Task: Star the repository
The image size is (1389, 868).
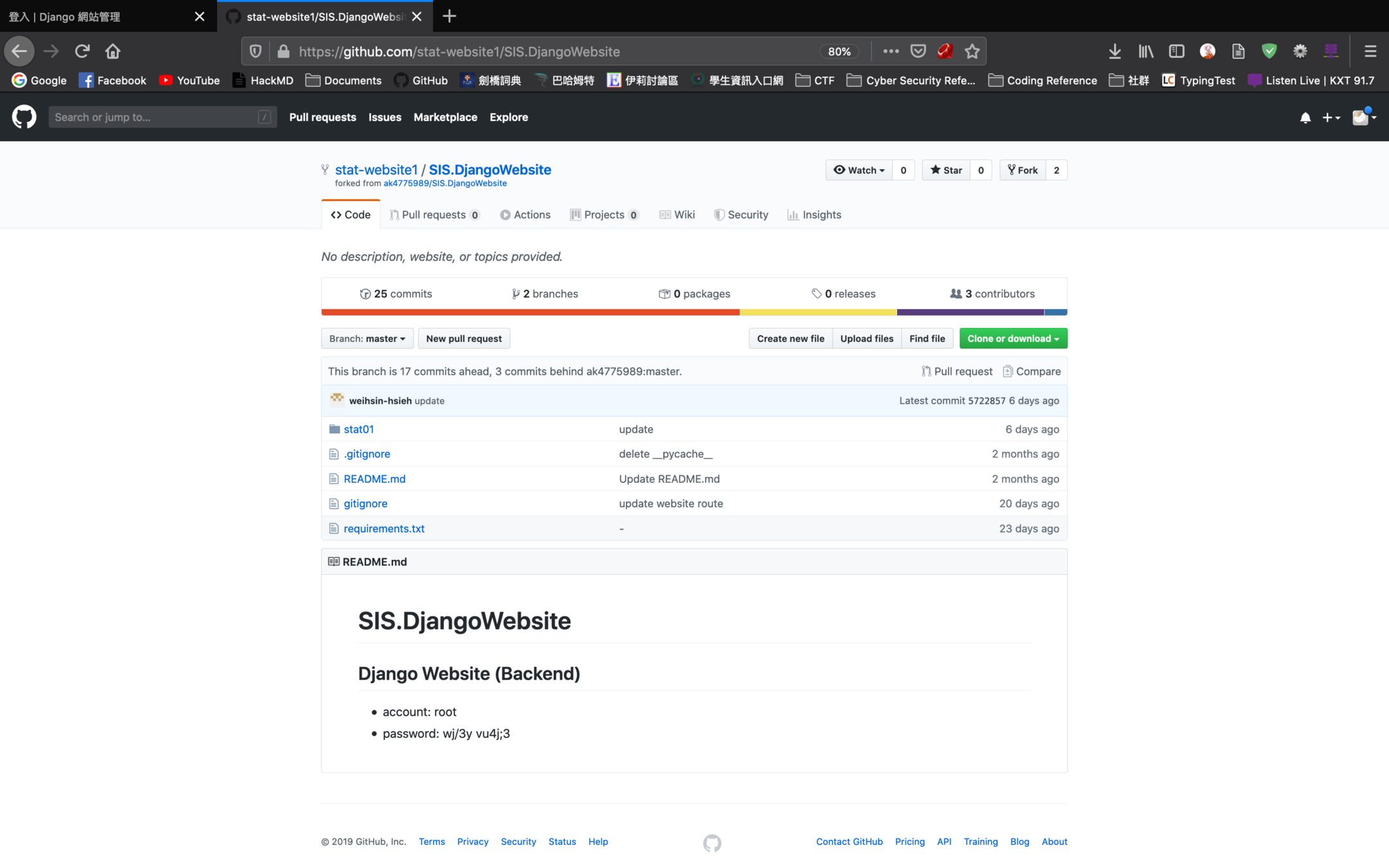Action: pyautogui.click(x=946, y=170)
